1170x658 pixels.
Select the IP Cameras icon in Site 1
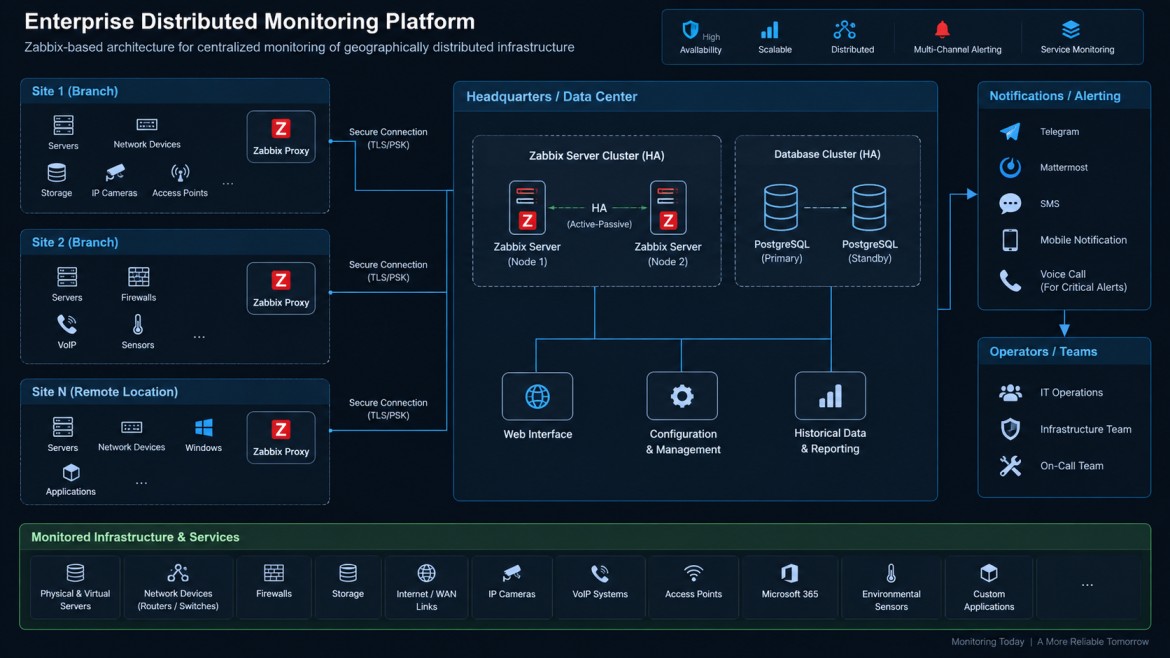[x=114, y=173]
